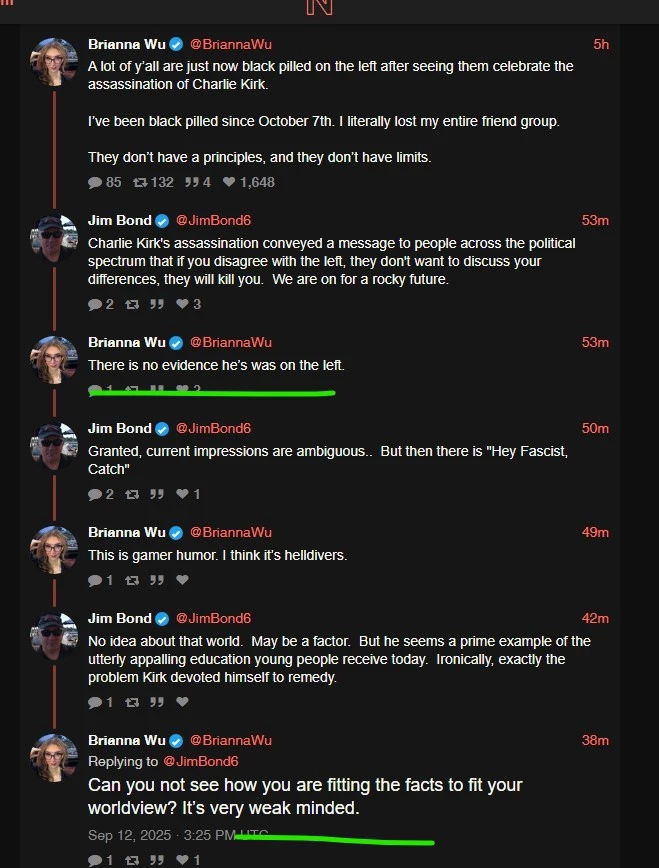Open the "5h" timestamp link
The image size is (659, 868).
click(600, 44)
